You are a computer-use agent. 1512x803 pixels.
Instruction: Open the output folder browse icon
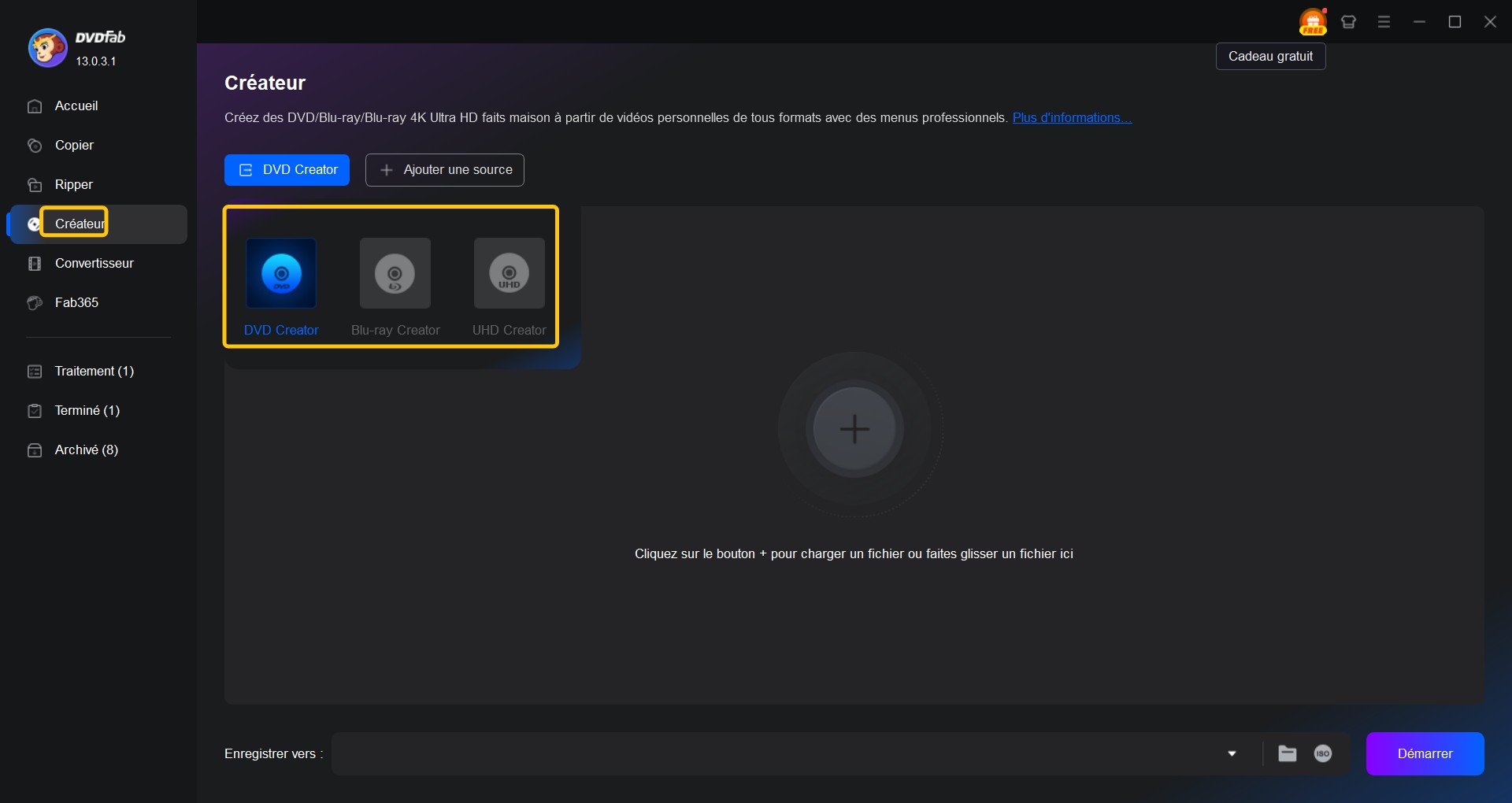point(1288,753)
